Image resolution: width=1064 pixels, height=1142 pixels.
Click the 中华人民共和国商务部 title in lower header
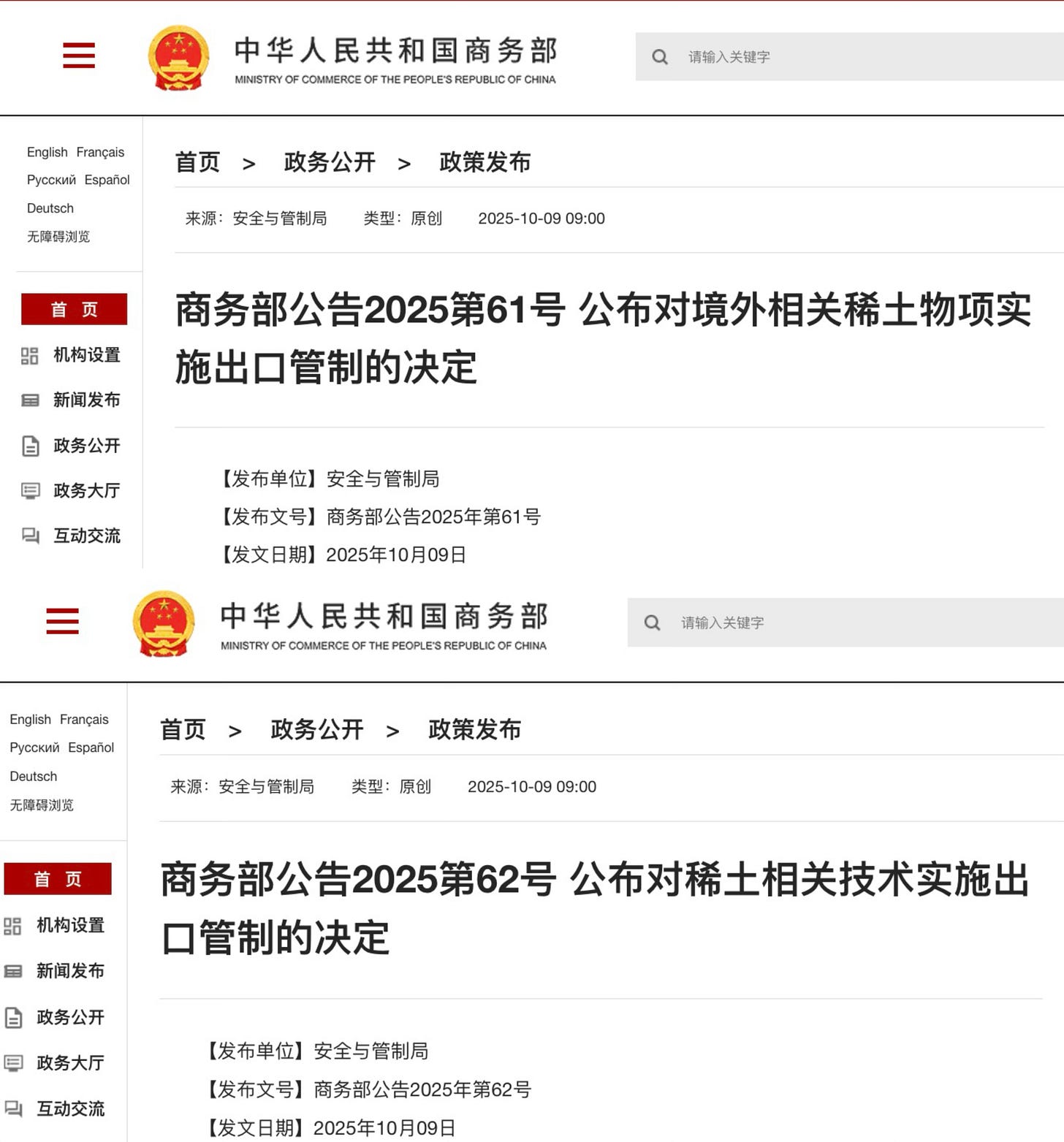pyautogui.click(x=384, y=617)
